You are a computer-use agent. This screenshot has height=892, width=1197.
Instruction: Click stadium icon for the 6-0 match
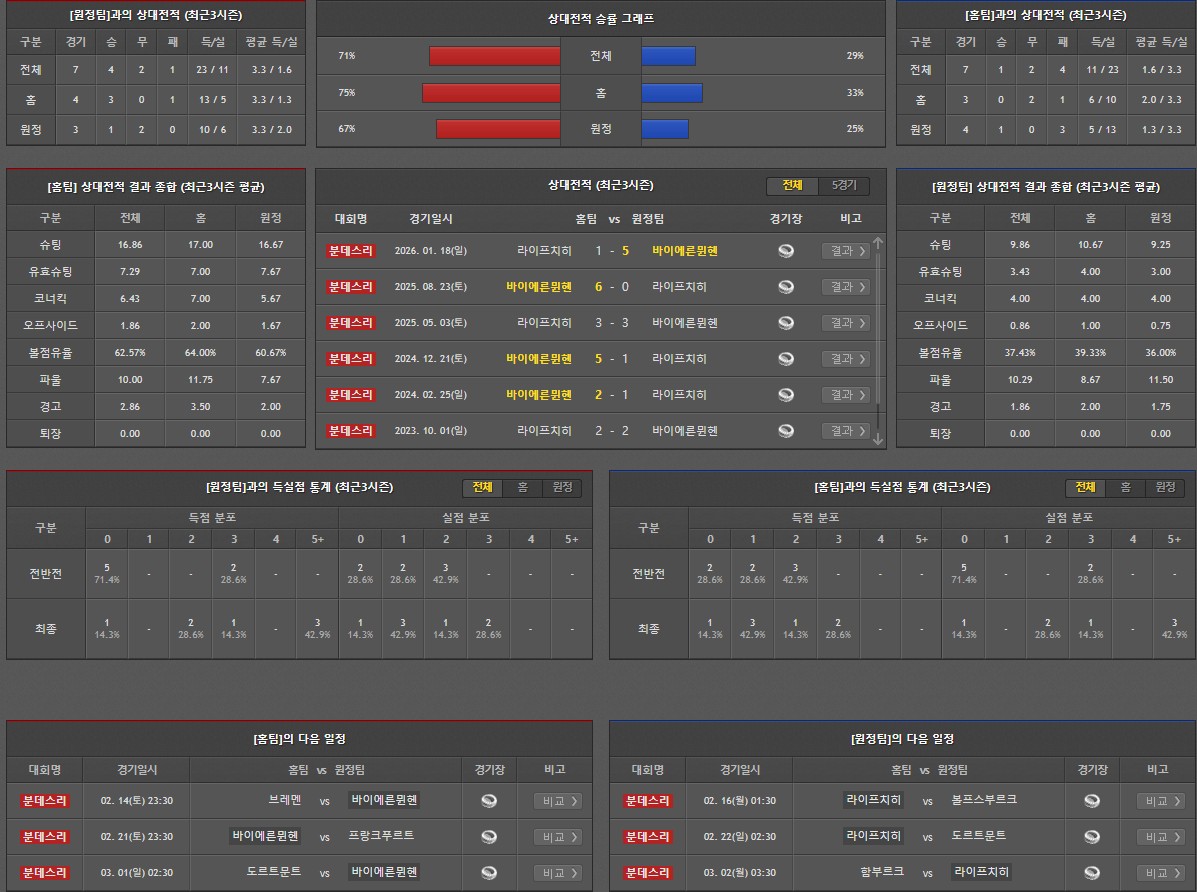click(786, 287)
